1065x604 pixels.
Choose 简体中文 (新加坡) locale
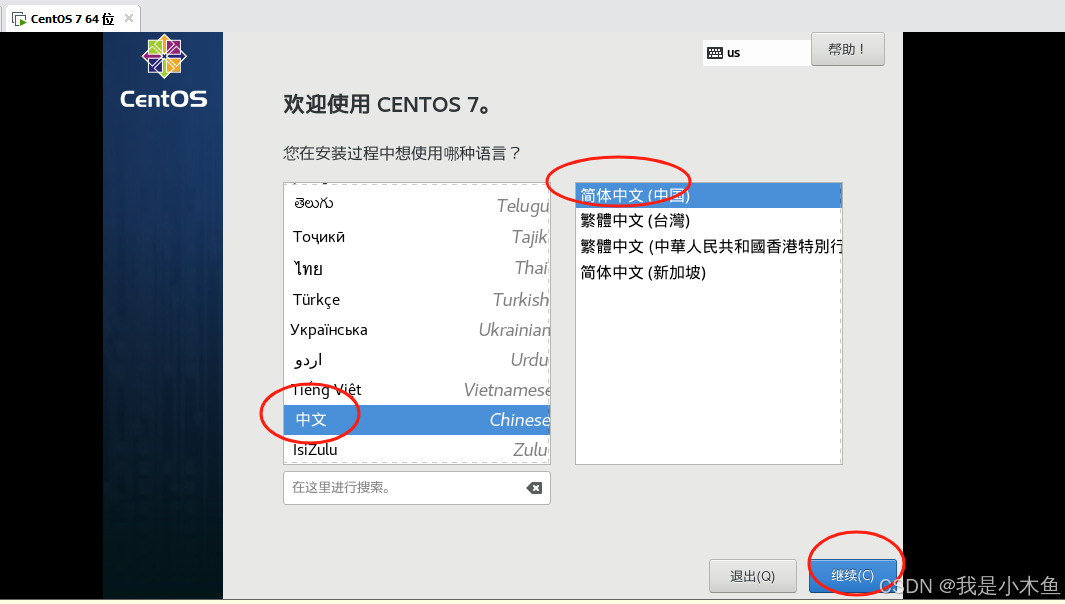[x=708, y=272]
